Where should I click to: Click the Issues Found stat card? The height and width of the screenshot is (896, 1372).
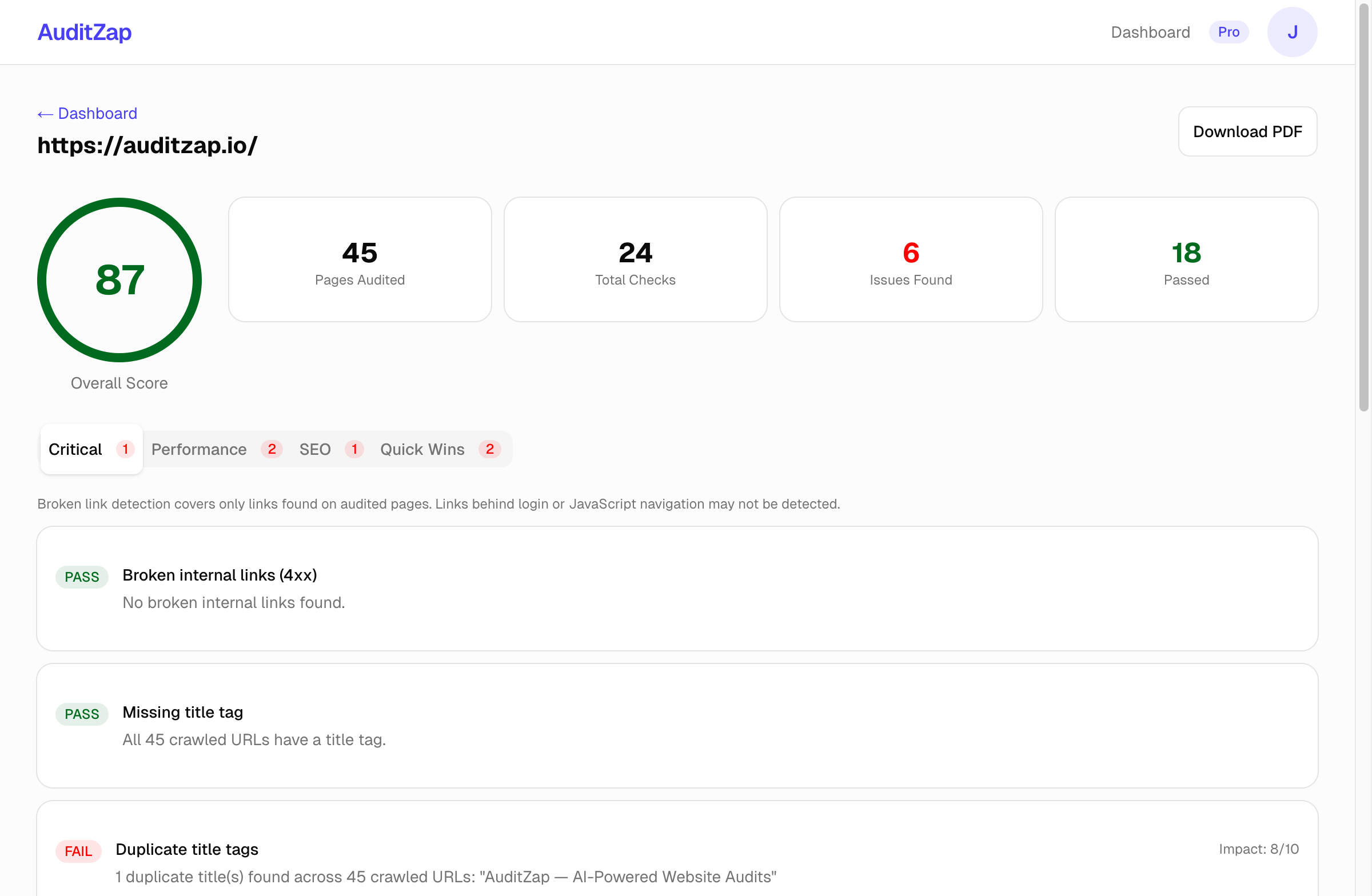click(x=910, y=259)
